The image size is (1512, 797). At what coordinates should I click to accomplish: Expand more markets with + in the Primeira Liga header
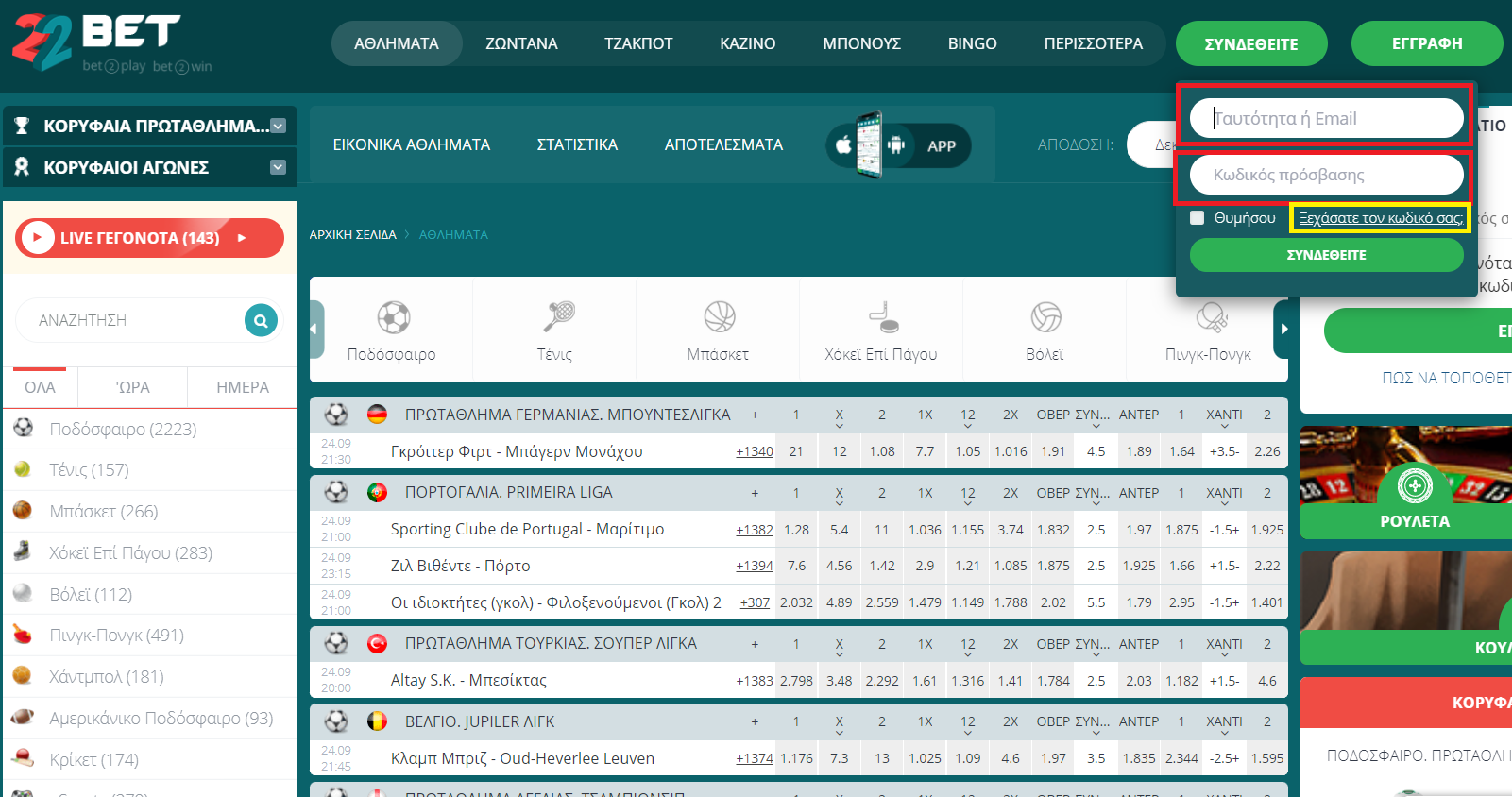click(x=755, y=492)
